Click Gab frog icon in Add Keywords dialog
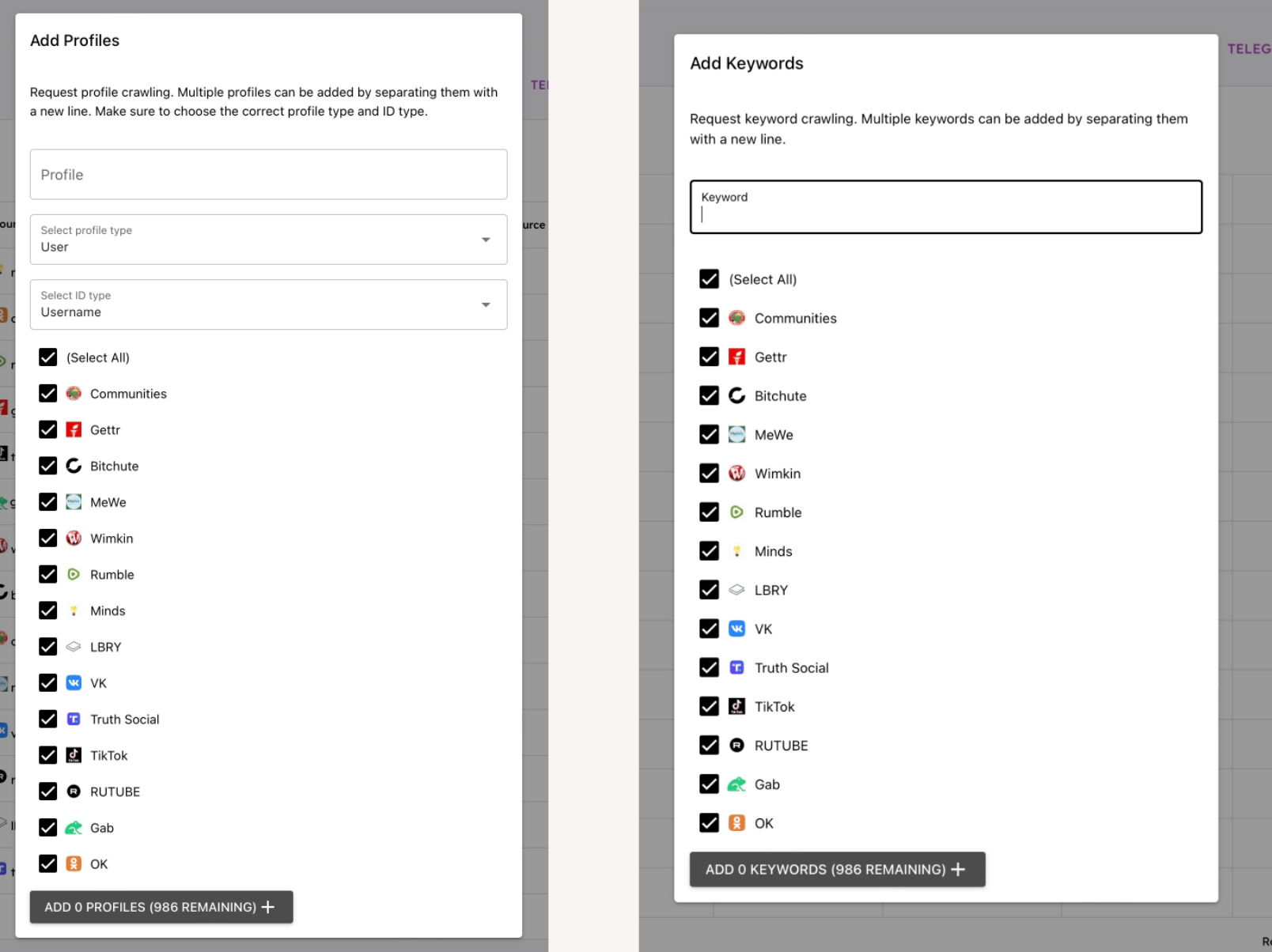The width and height of the screenshot is (1272, 952). click(x=736, y=784)
